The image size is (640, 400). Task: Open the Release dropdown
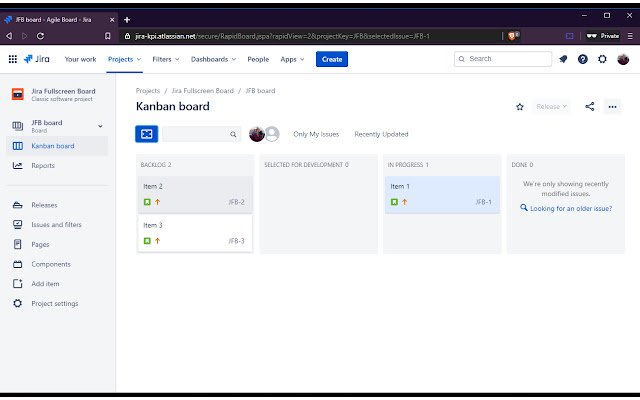551,107
